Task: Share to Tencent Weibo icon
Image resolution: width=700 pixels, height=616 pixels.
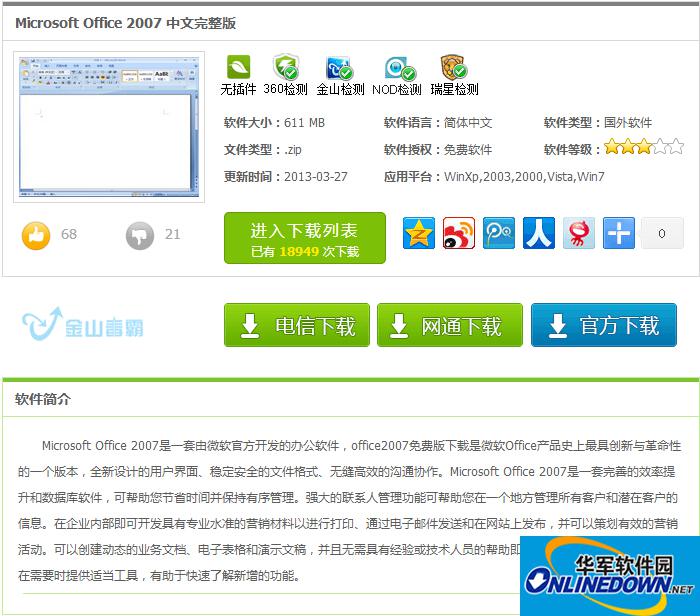Action: pyautogui.click(x=499, y=233)
